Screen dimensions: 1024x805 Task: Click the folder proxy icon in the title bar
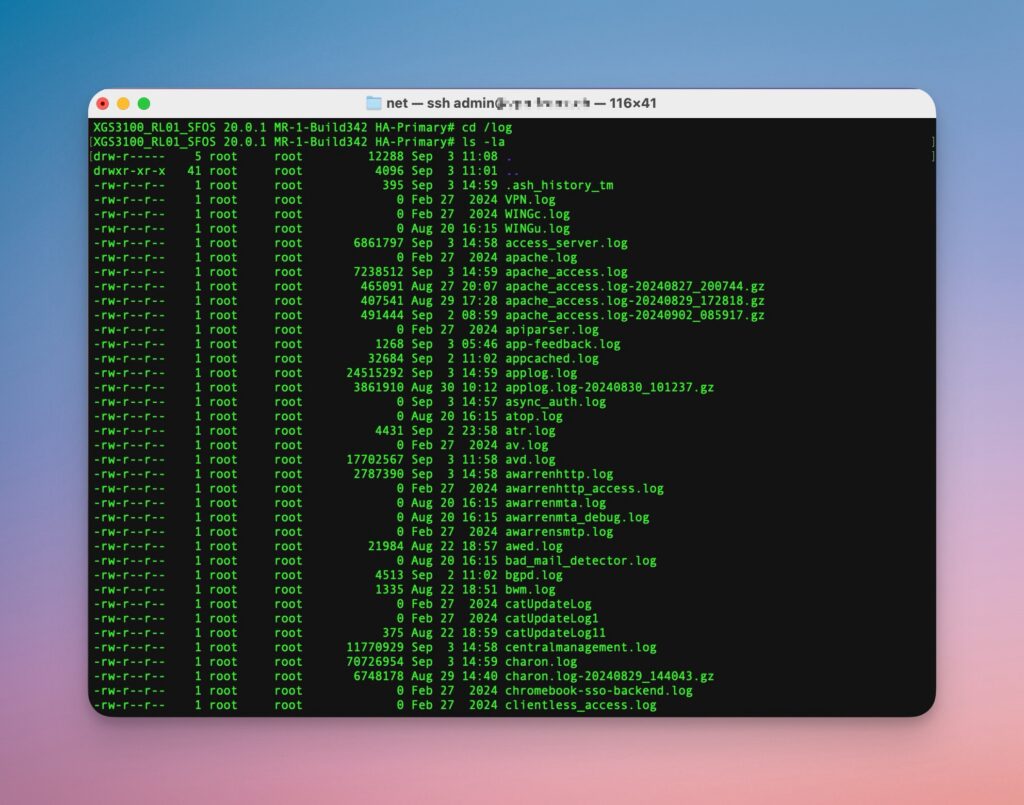point(375,102)
